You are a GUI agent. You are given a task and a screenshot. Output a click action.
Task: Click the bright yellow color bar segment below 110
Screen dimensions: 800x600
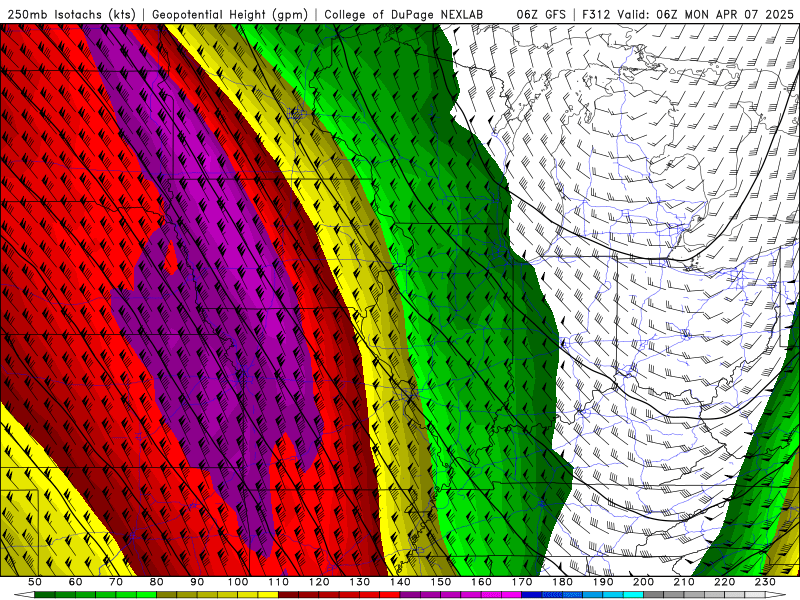point(268,595)
